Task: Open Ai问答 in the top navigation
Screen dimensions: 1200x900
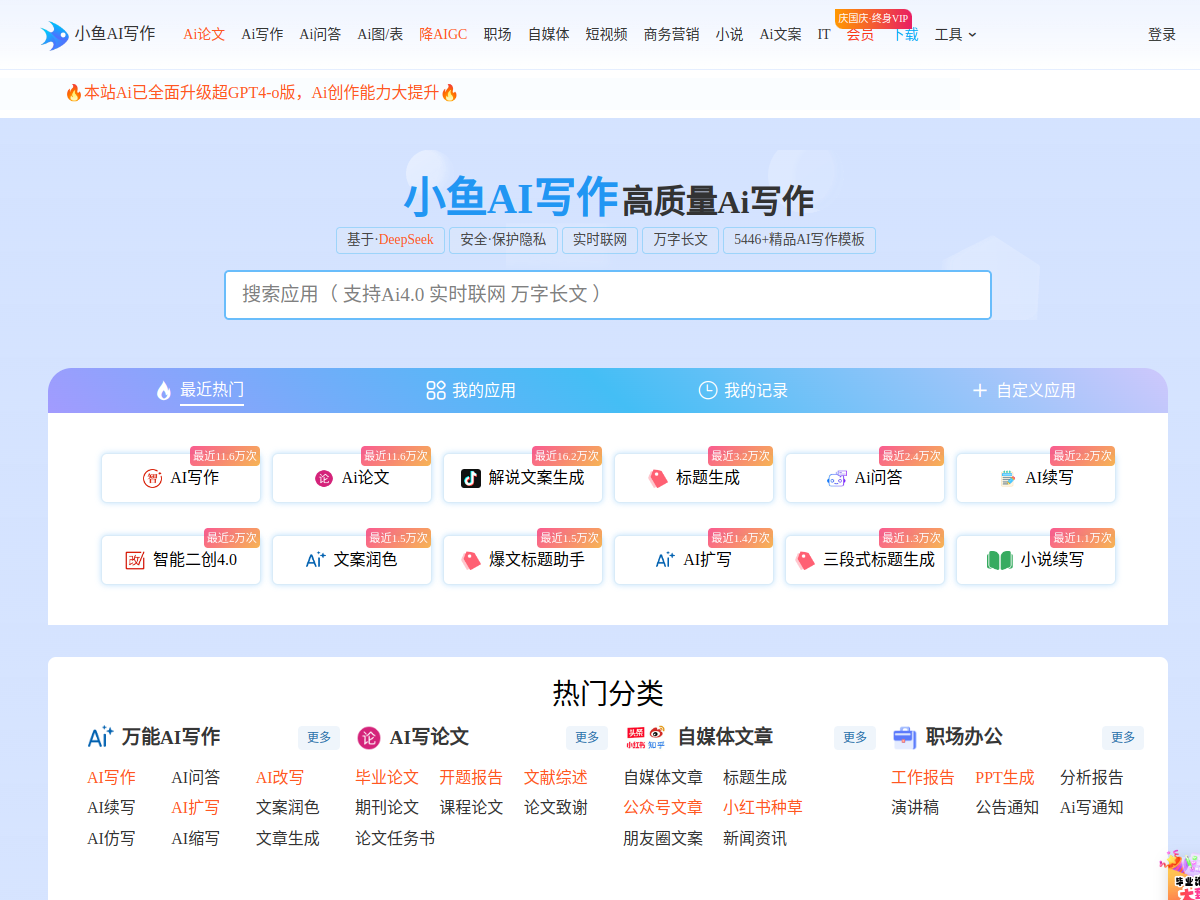Action: click(320, 35)
